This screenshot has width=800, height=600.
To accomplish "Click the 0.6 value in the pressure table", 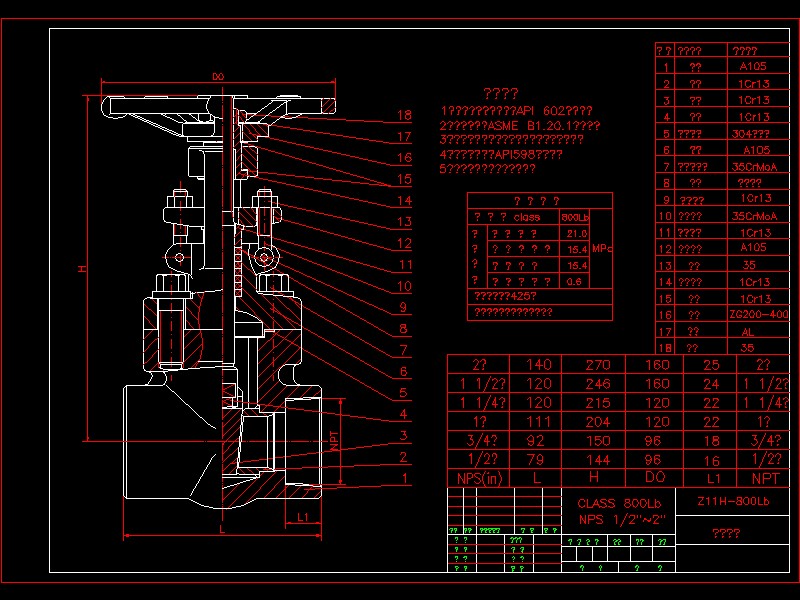I will pos(574,282).
